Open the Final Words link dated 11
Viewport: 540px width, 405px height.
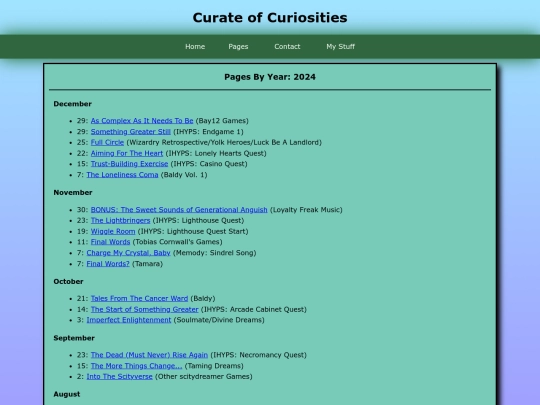111,242
